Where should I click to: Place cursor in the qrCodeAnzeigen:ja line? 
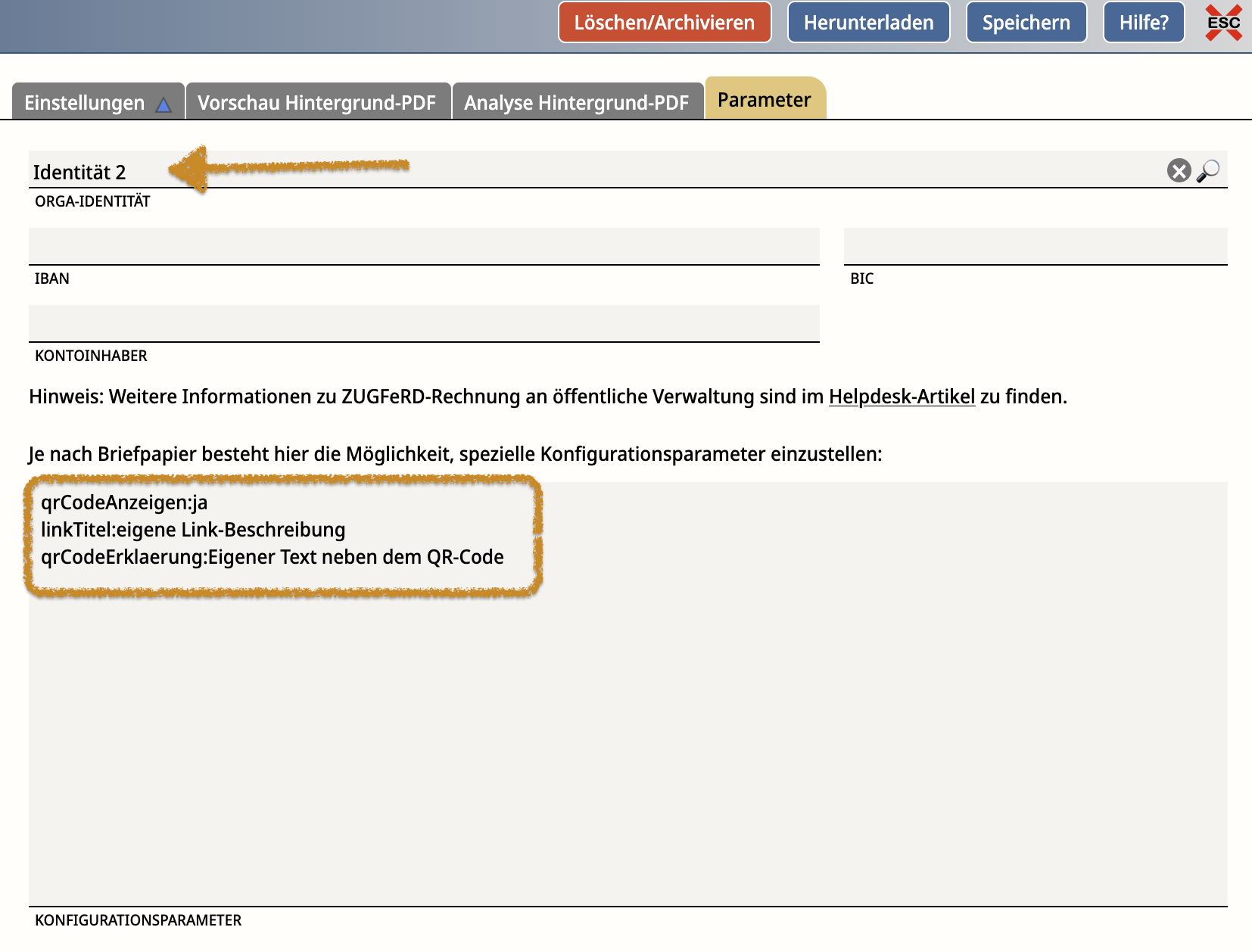(124, 502)
